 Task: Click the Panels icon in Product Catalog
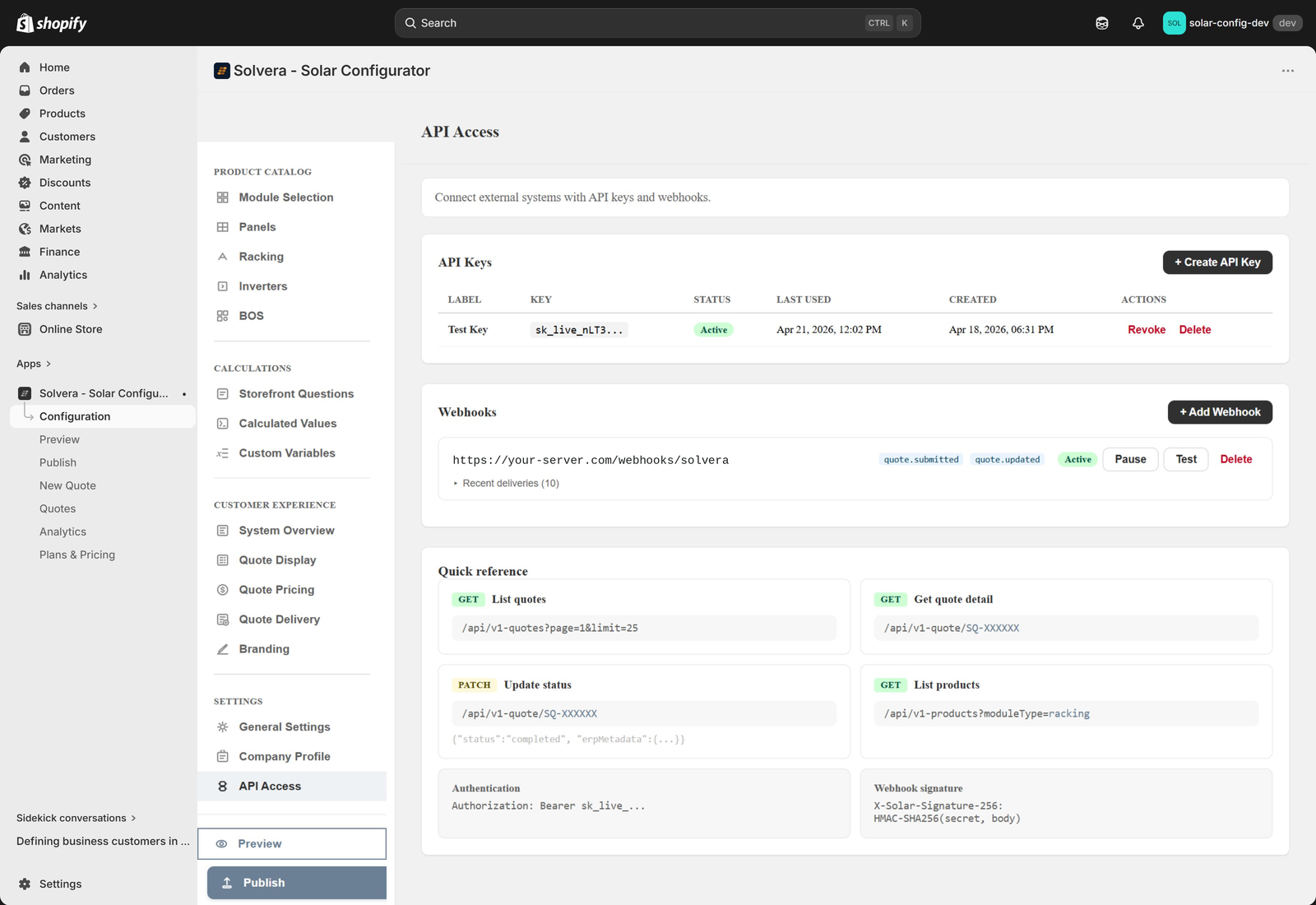pyautogui.click(x=222, y=227)
